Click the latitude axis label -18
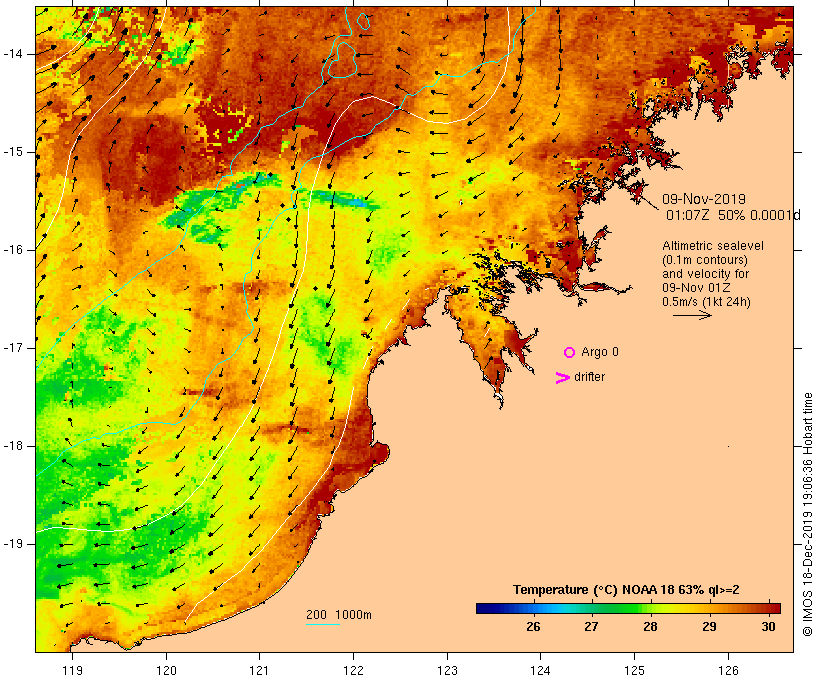 click(13, 446)
